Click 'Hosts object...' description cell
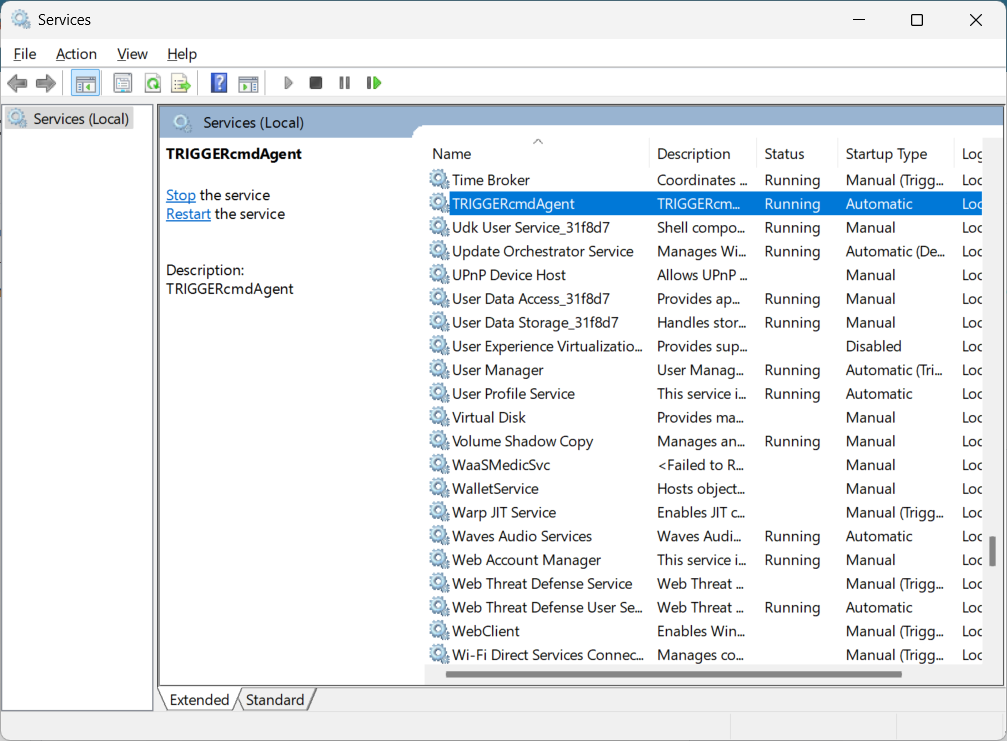The height and width of the screenshot is (741, 1007). tap(701, 489)
